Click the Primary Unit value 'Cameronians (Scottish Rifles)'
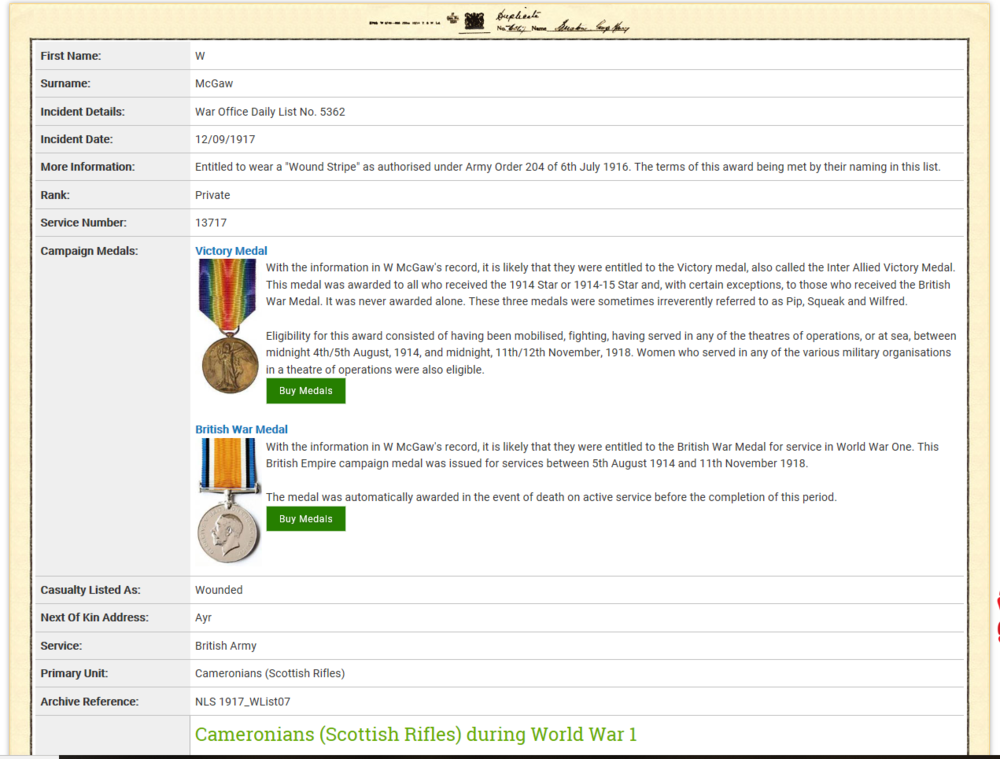1000x759 pixels. click(x=270, y=674)
